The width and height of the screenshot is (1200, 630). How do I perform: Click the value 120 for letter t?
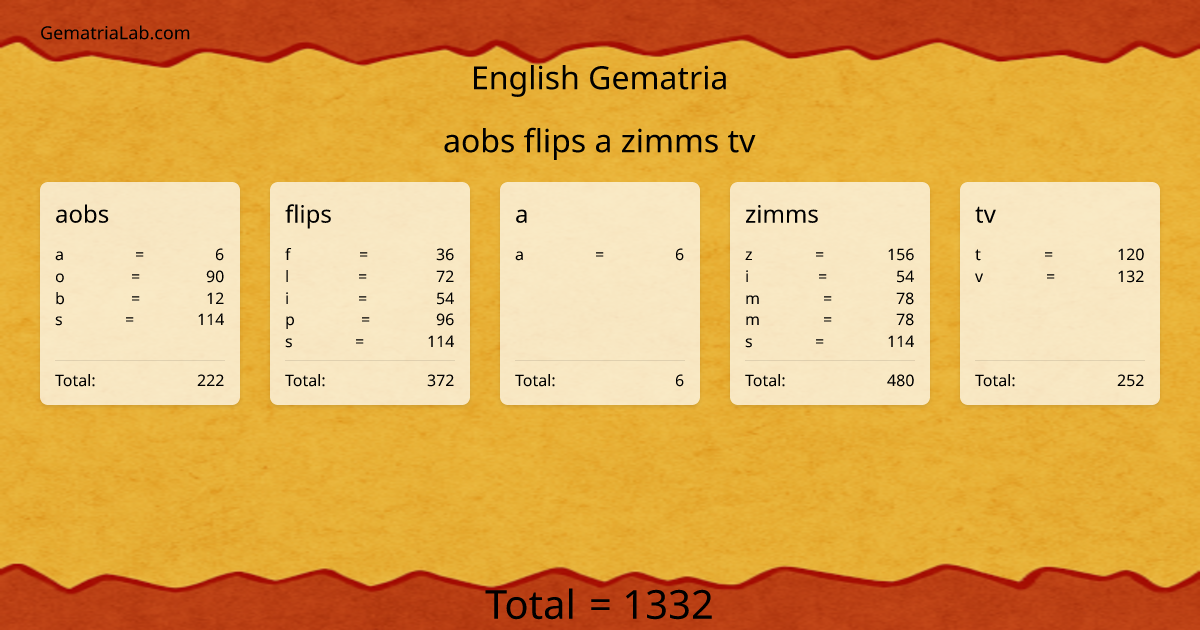[x=1131, y=254]
